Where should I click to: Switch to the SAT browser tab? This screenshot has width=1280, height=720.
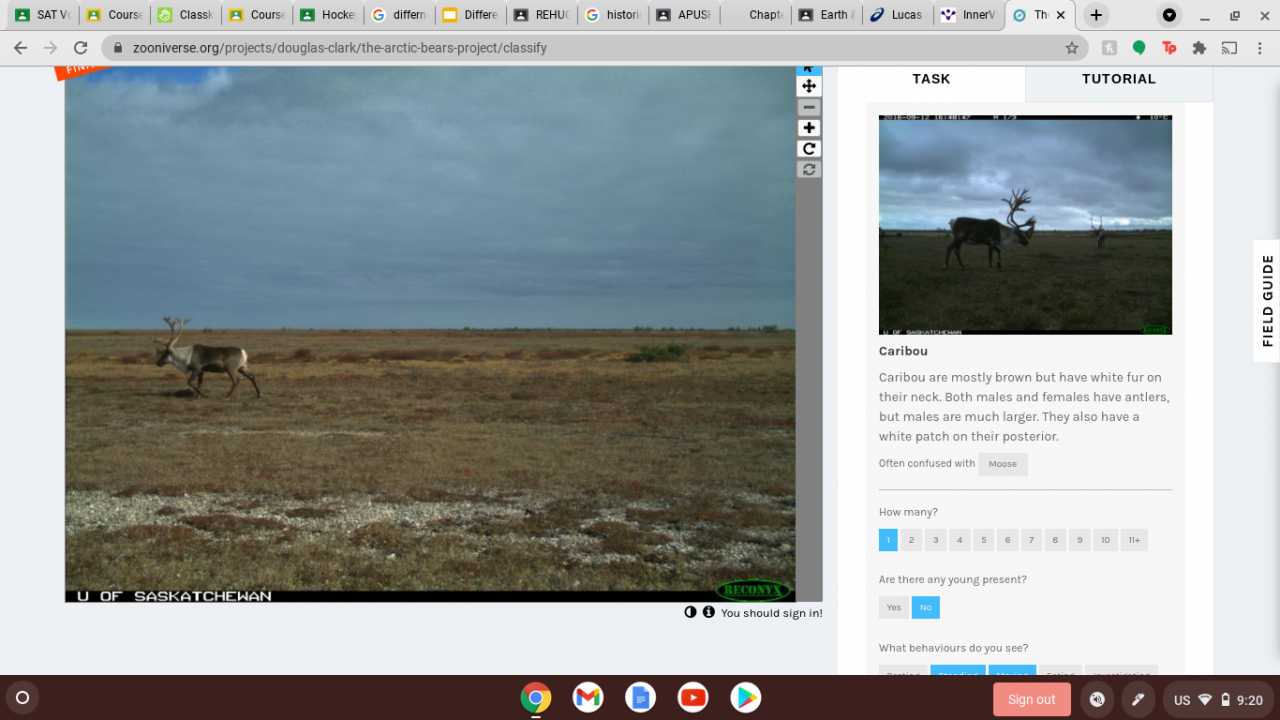coord(42,15)
